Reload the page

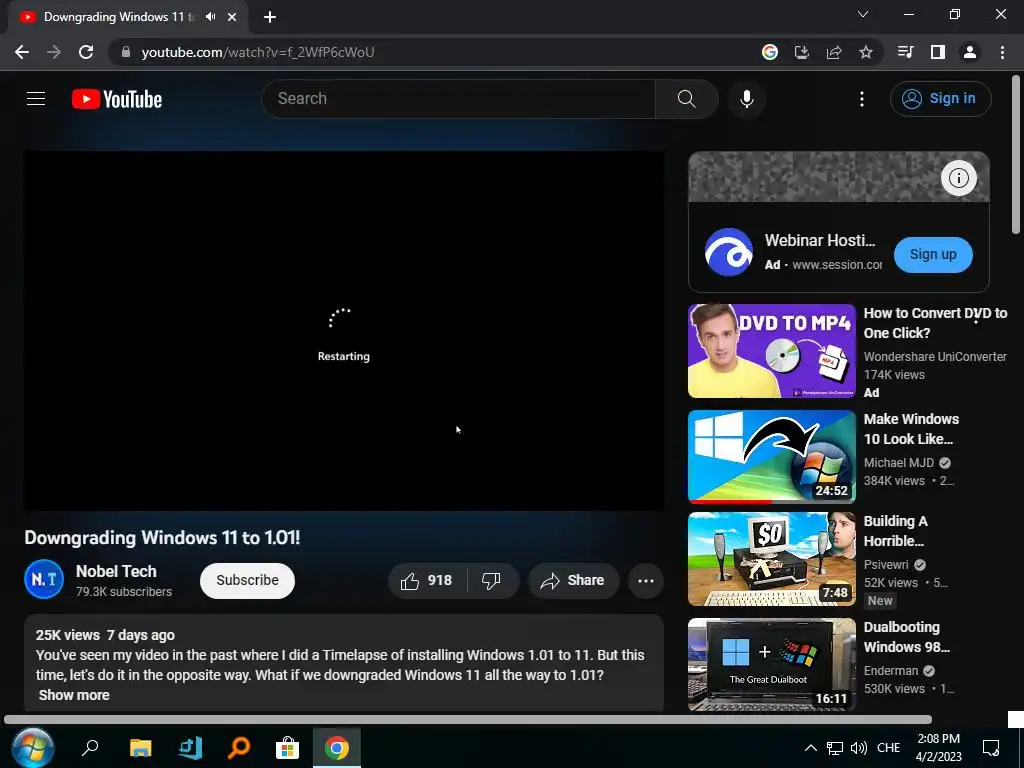[86, 52]
